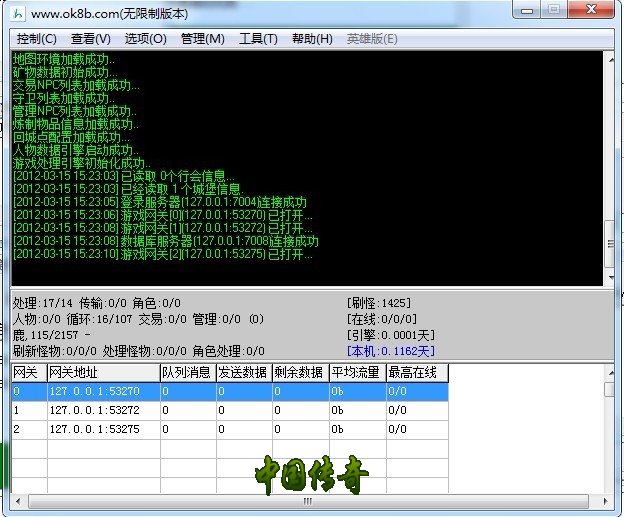The height and width of the screenshot is (517, 624).
Task: Click the 平均流量 column header
Action: (x=357, y=373)
